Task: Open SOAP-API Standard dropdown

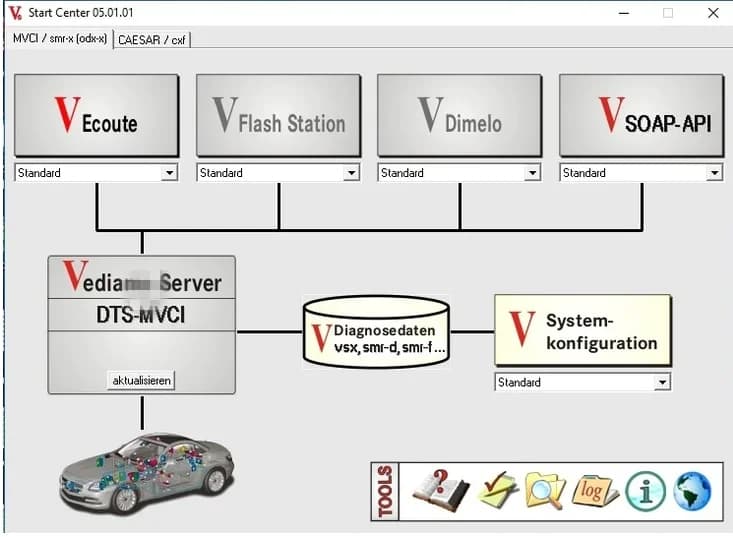Action: coord(641,173)
